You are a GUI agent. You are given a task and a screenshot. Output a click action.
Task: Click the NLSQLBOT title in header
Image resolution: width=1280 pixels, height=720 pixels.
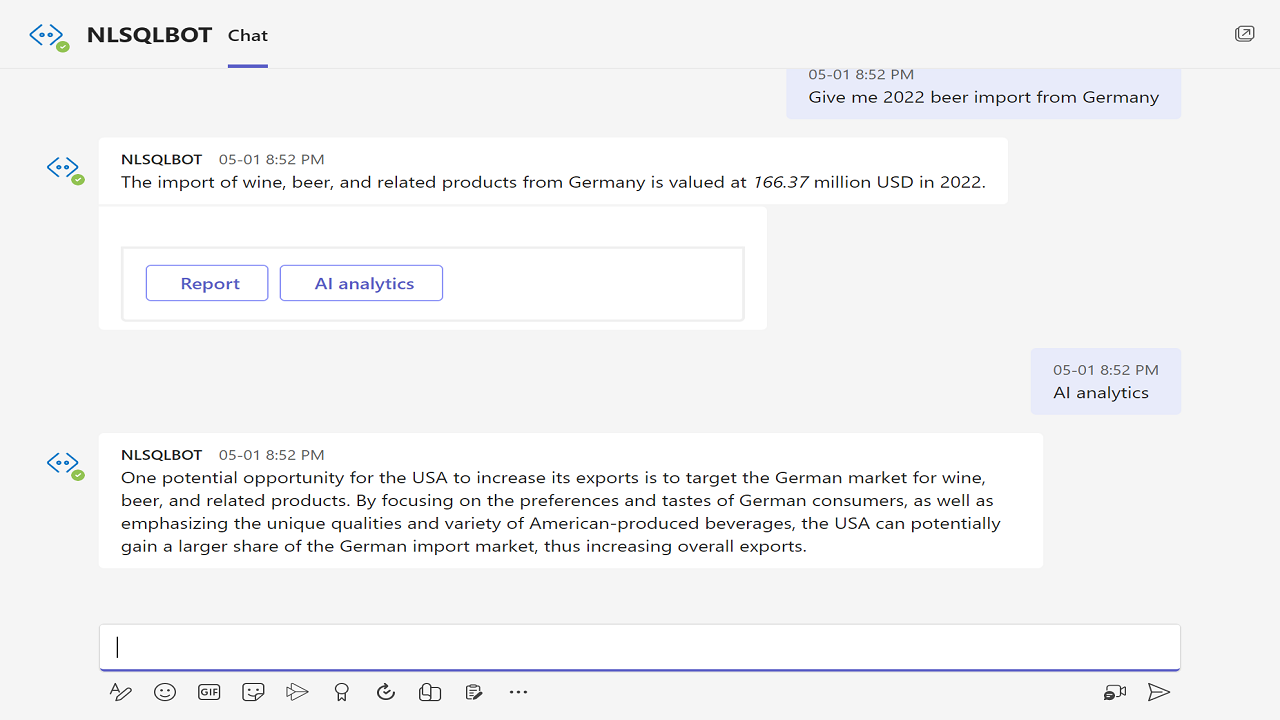pos(149,35)
